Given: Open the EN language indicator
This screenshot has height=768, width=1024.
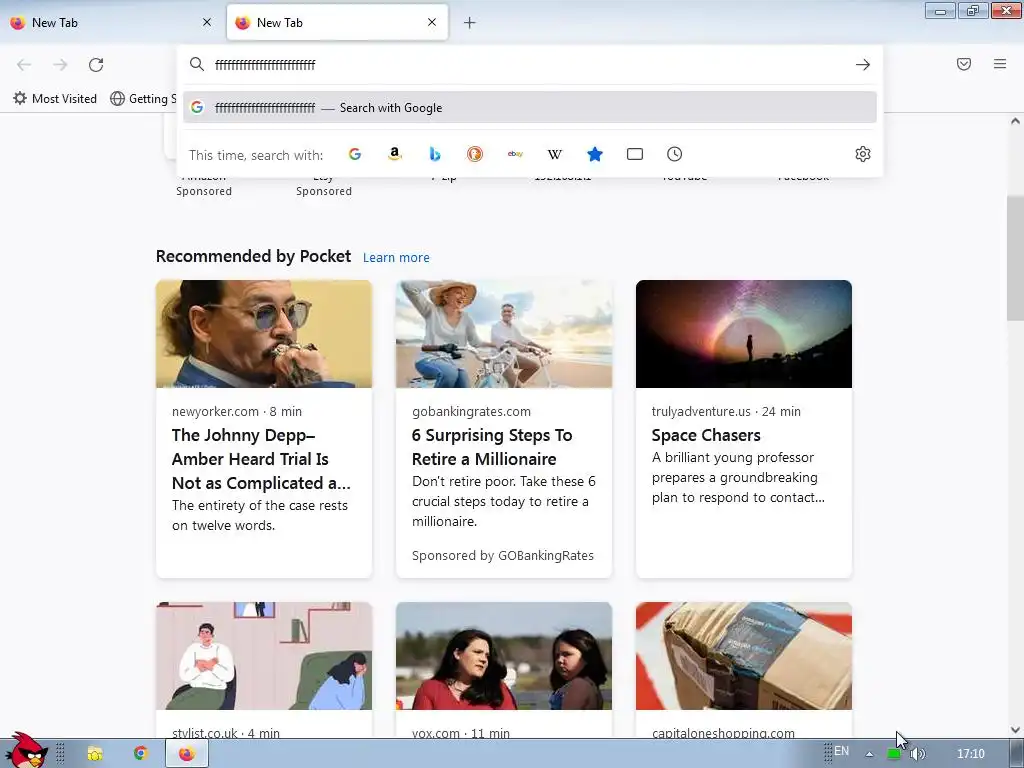Looking at the screenshot, I should pyautogui.click(x=841, y=751).
